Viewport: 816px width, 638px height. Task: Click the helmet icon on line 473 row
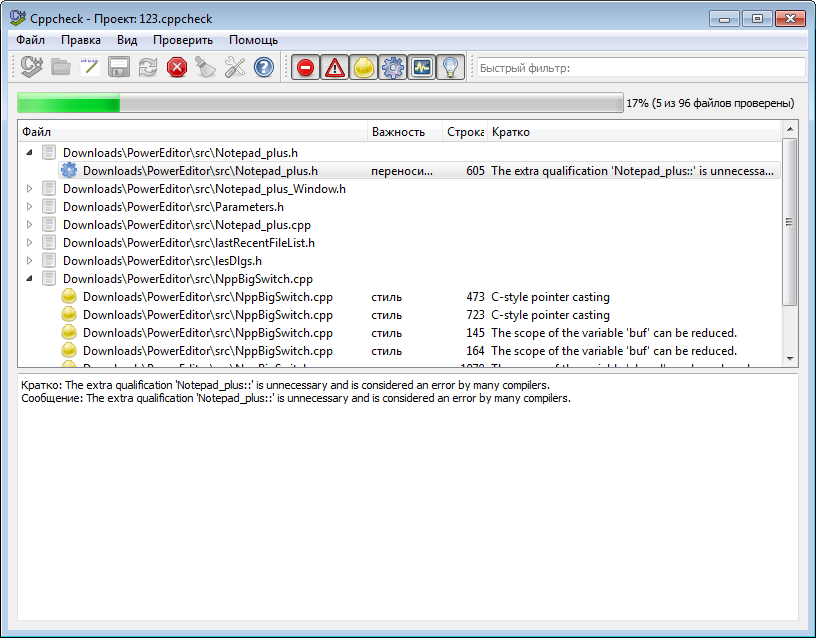[x=69, y=297]
